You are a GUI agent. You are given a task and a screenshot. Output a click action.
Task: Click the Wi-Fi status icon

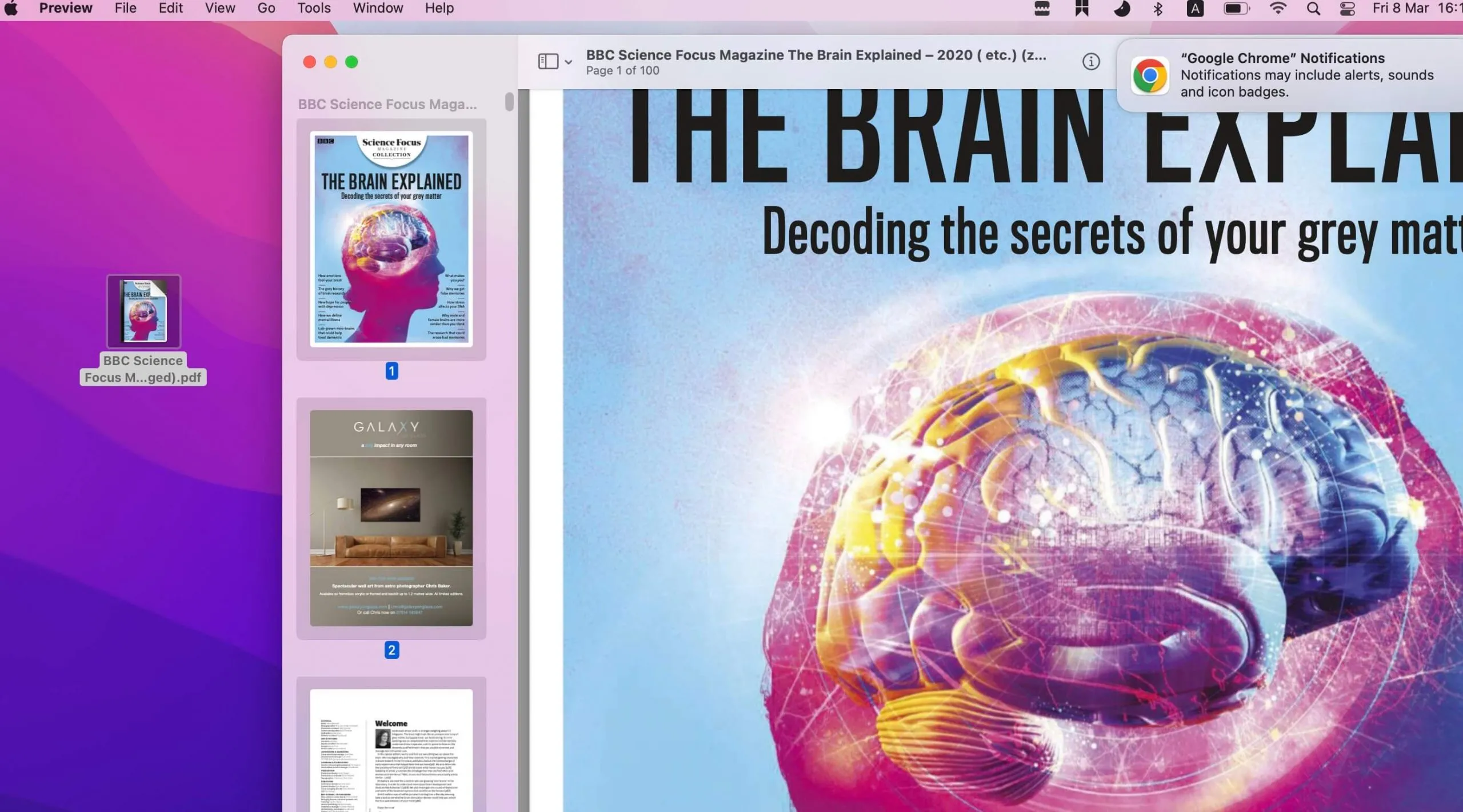(1278, 9)
